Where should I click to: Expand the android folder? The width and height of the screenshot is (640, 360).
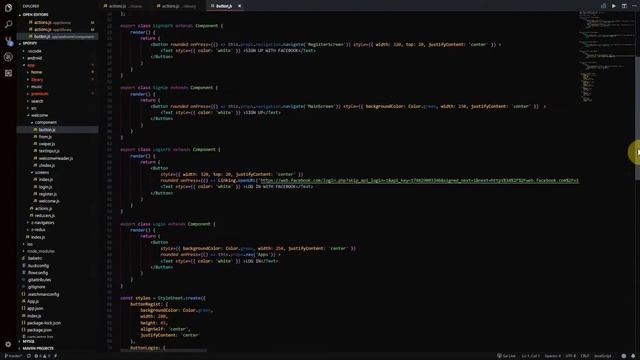coord(34,58)
